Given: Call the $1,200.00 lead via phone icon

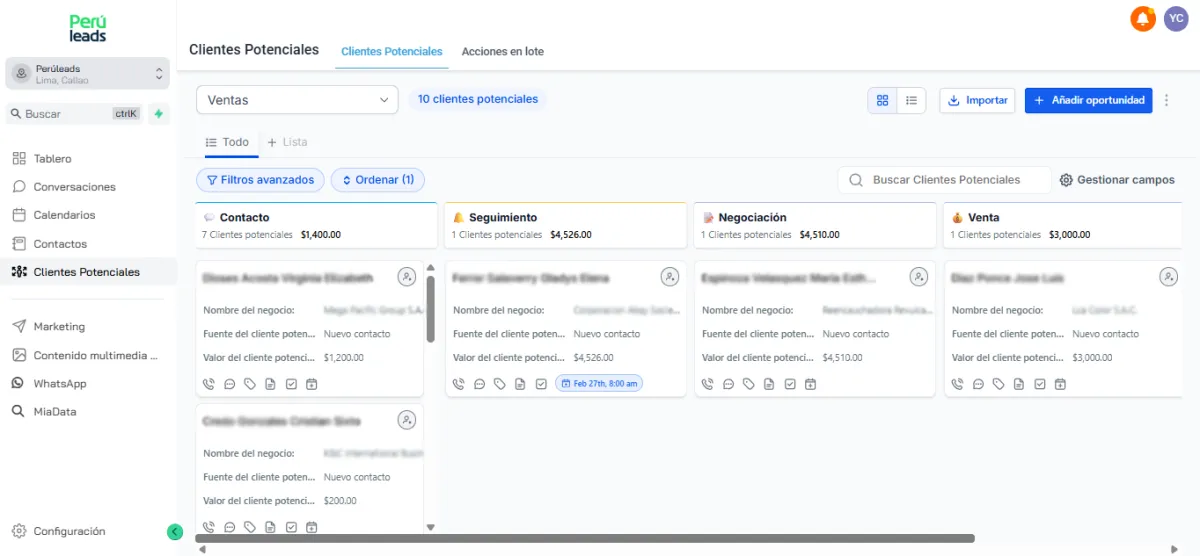Looking at the screenshot, I should click(208, 383).
